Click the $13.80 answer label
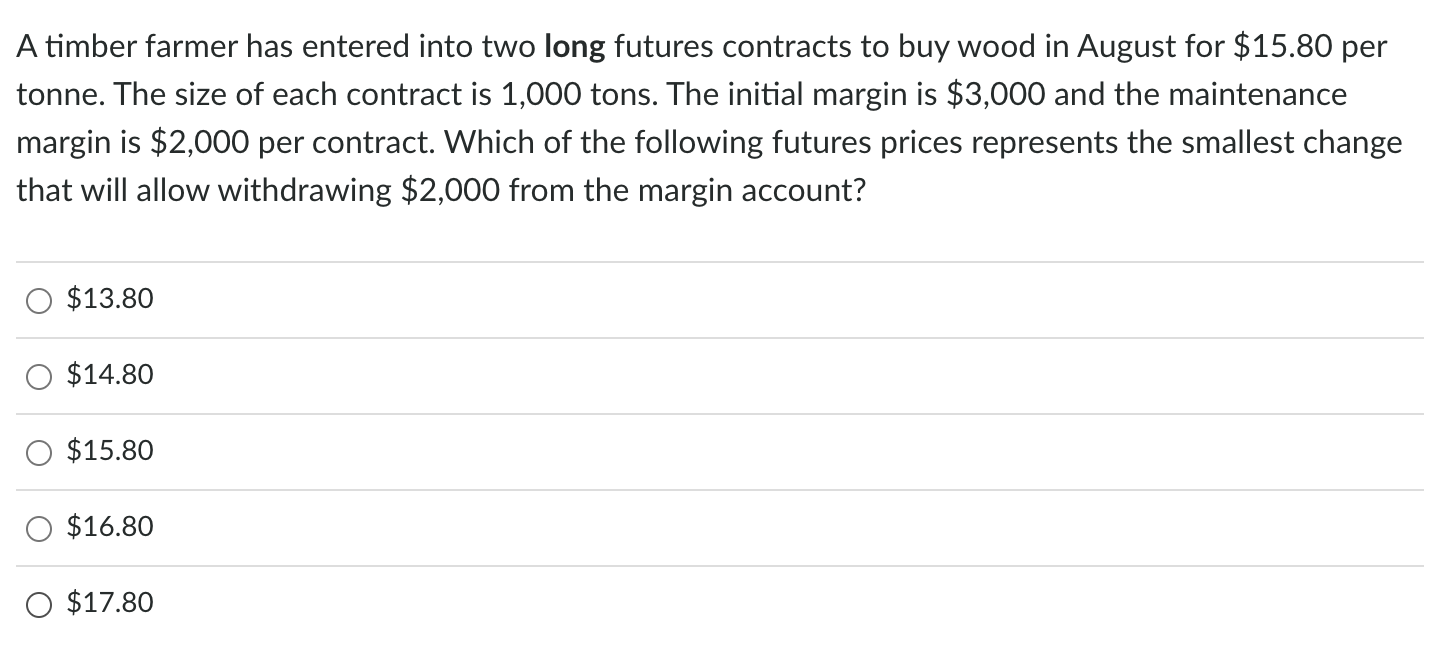 click(109, 298)
